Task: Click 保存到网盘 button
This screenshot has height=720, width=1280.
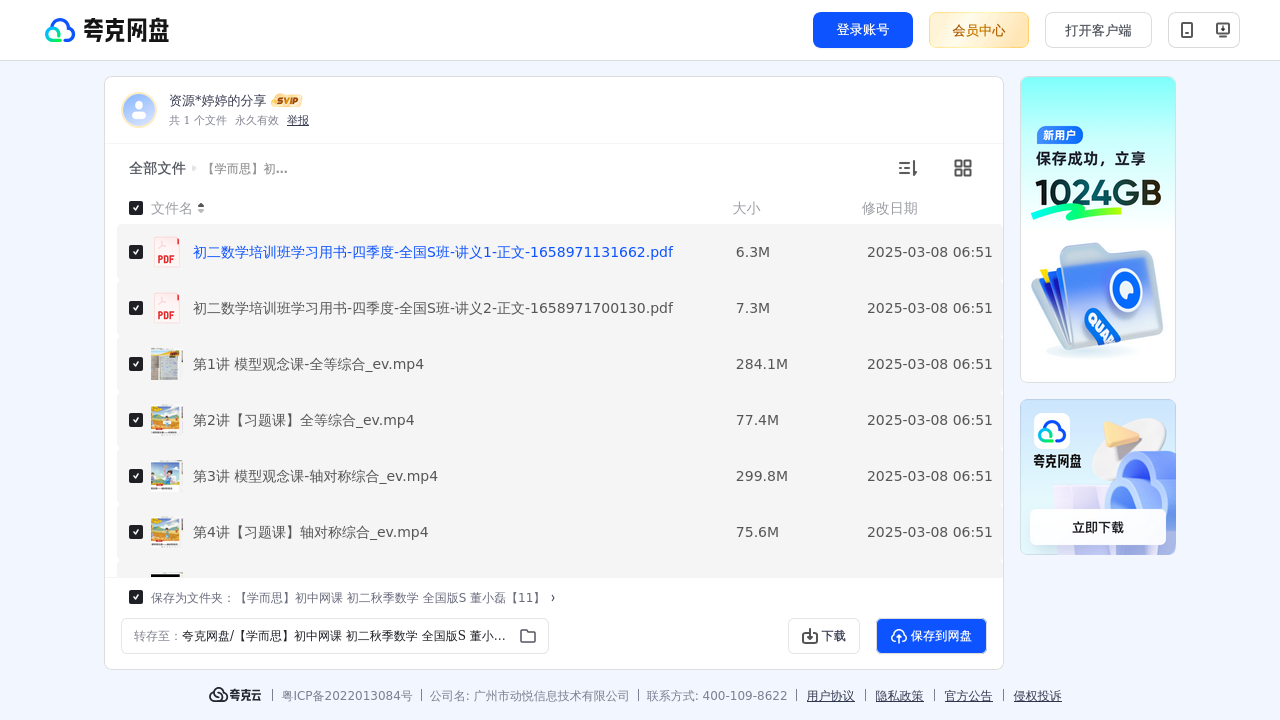Action: (931, 636)
